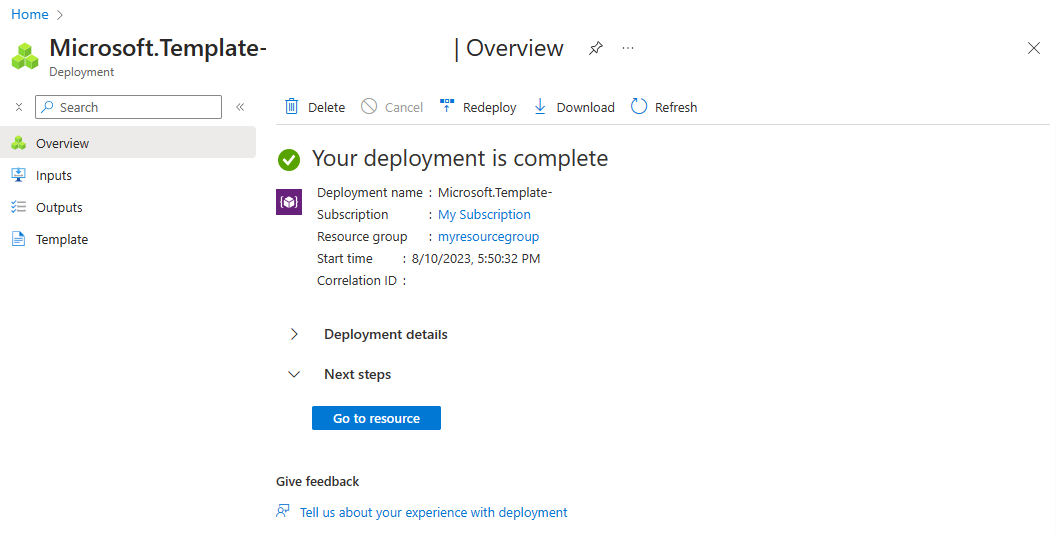
Task: Open the ellipsis more options menu
Action: pos(628,48)
